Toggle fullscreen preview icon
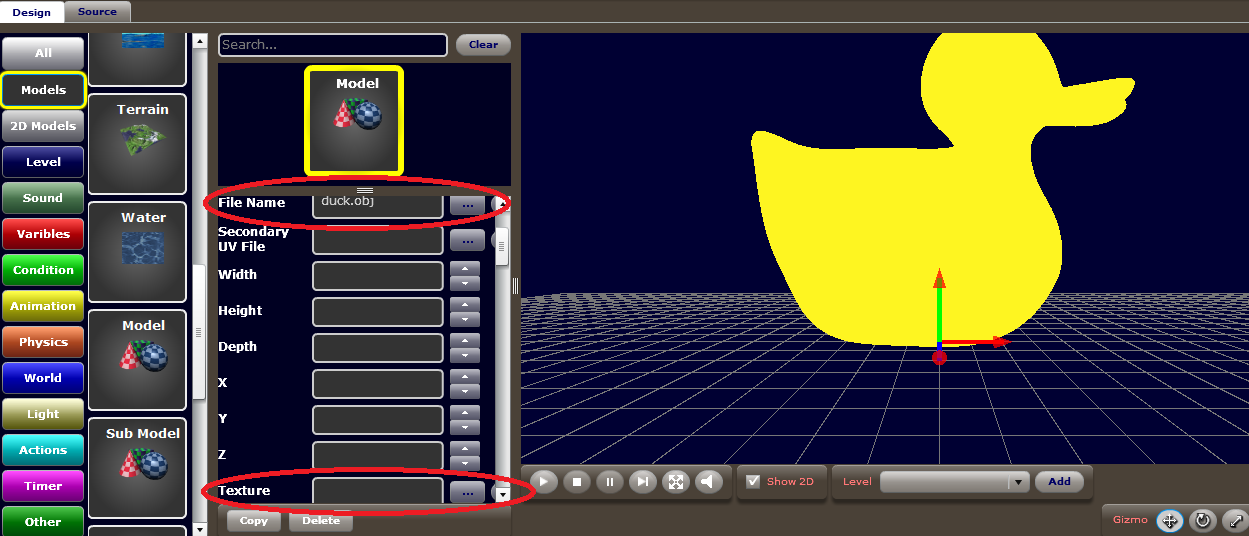This screenshot has height=536, width=1249. coord(676,482)
